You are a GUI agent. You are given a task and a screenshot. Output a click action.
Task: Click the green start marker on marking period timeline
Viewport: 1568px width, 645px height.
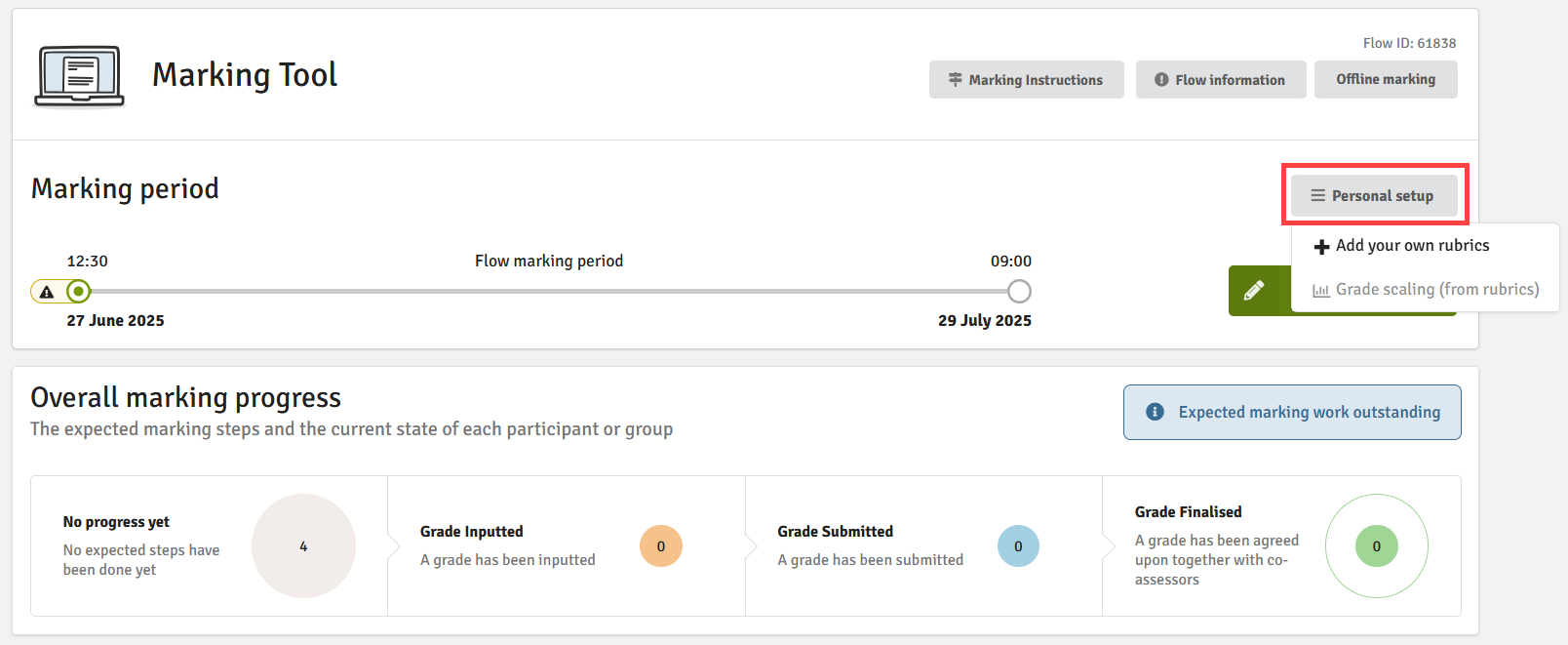(78, 291)
